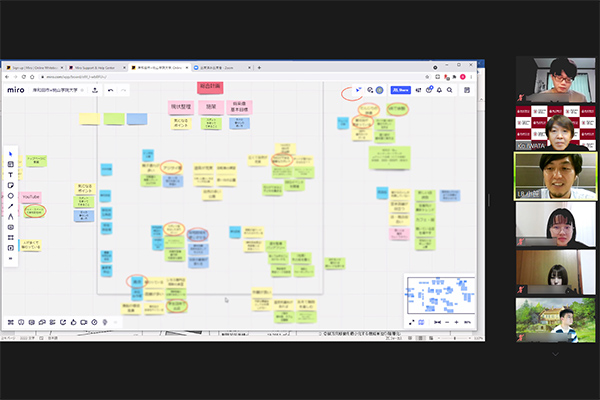Image resolution: width=600 pixels, height=400 pixels.
Task: Expand more Zoom participants chevron
Action: pyautogui.click(x=555, y=354)
